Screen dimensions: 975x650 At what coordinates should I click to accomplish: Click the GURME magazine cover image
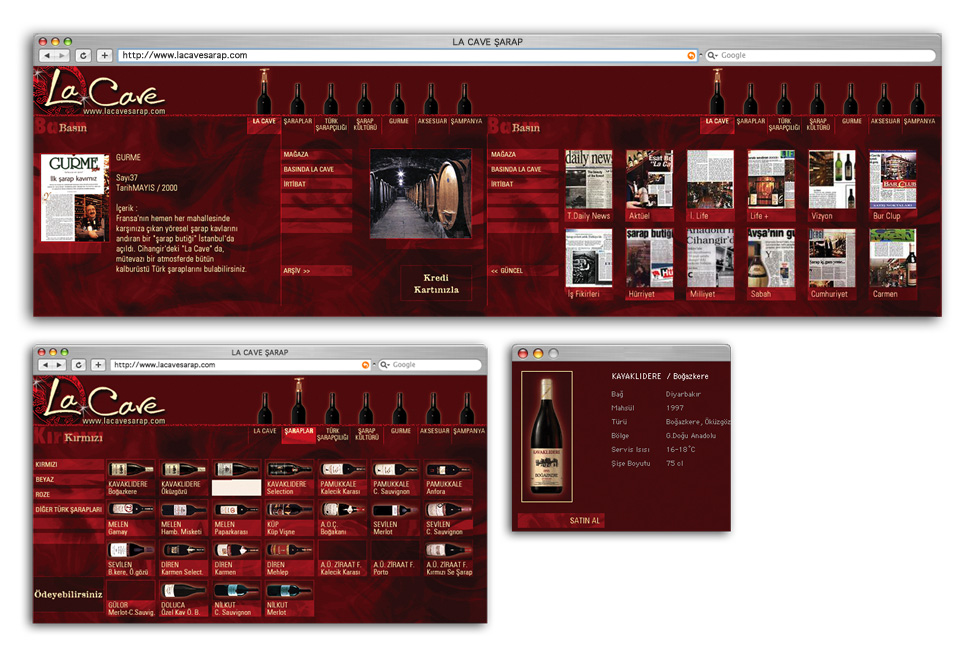coord(75,198)
